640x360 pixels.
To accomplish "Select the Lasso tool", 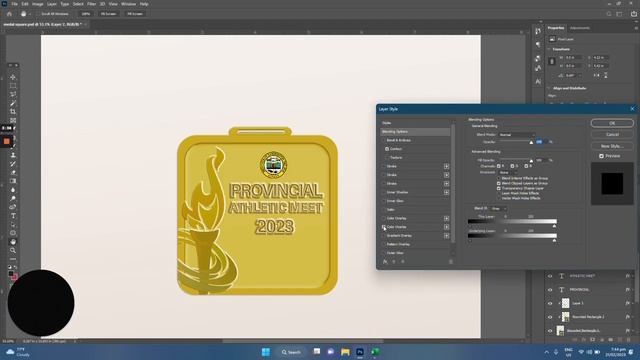I will (13, 94).
